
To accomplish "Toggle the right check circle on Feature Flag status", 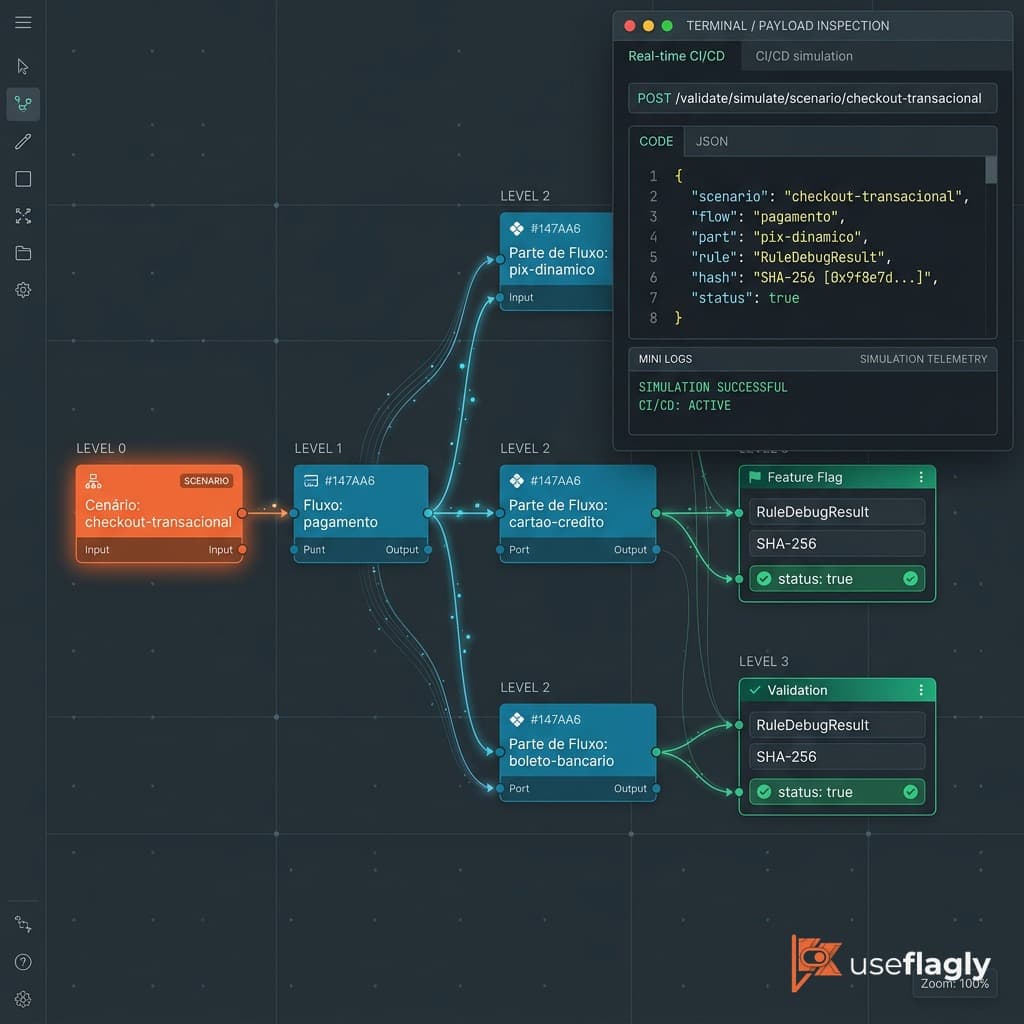I will click(x=910, y=579).
